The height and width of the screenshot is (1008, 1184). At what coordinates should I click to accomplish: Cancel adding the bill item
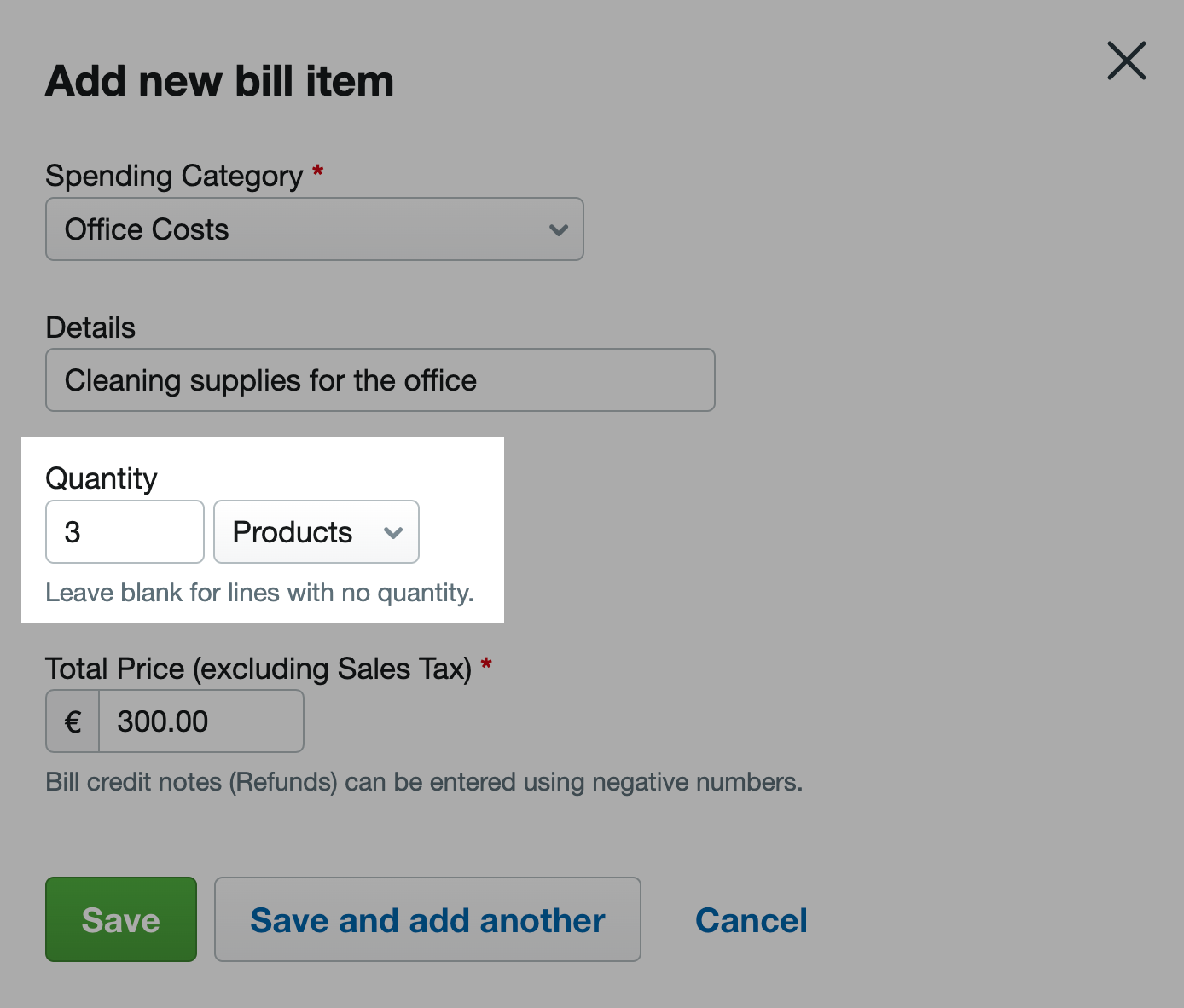[x=752, y=920]
